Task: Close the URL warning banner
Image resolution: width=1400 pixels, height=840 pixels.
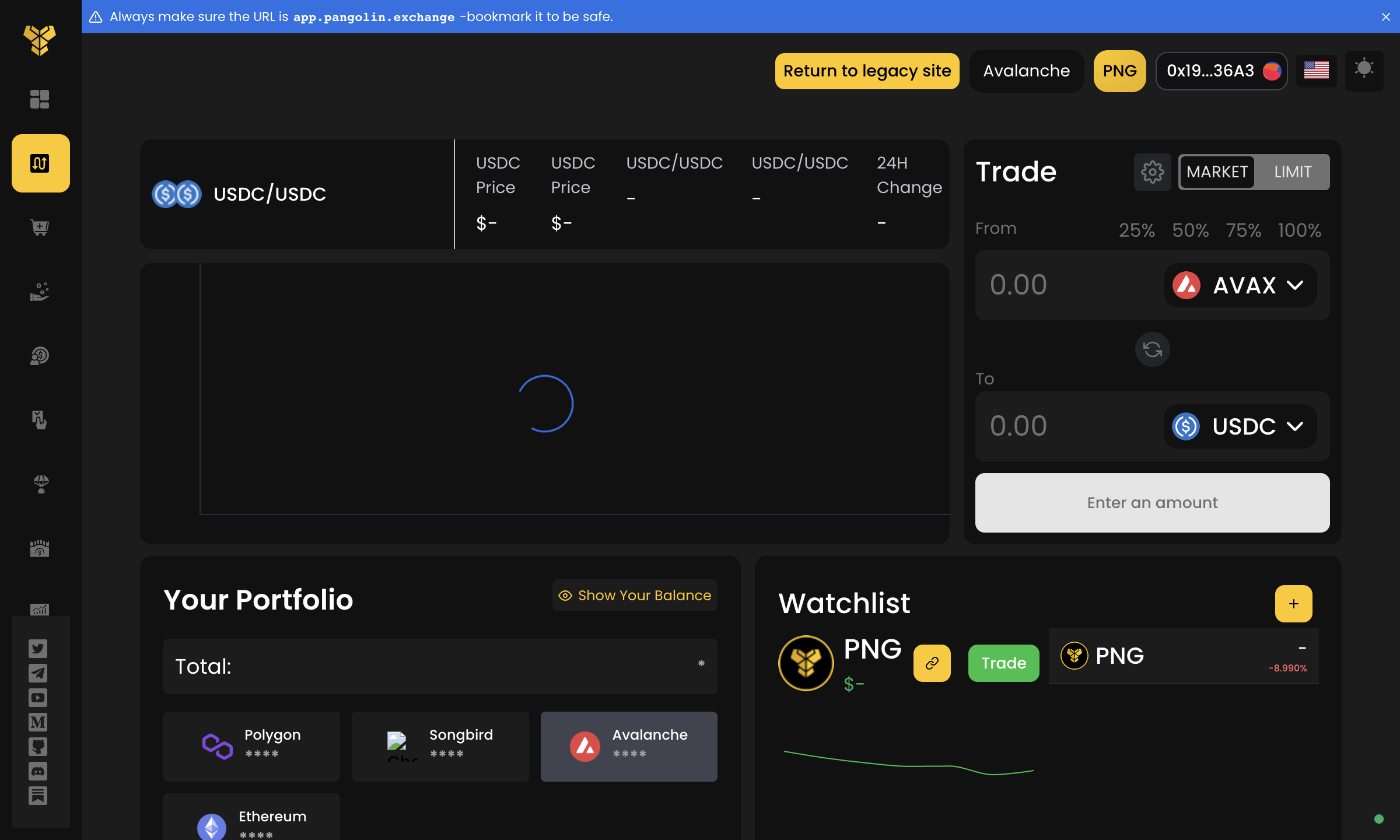Action: (x=1386, y=17)
